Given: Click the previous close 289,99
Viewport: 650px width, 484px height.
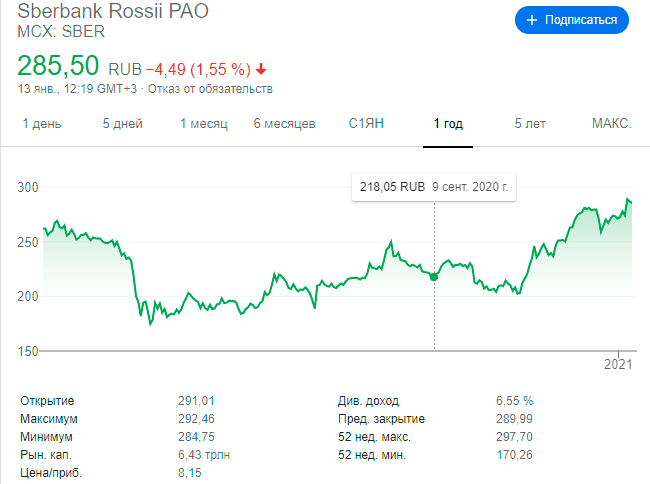Looking at the screenshot, I should pyautogui.click(x=514, y=419).
